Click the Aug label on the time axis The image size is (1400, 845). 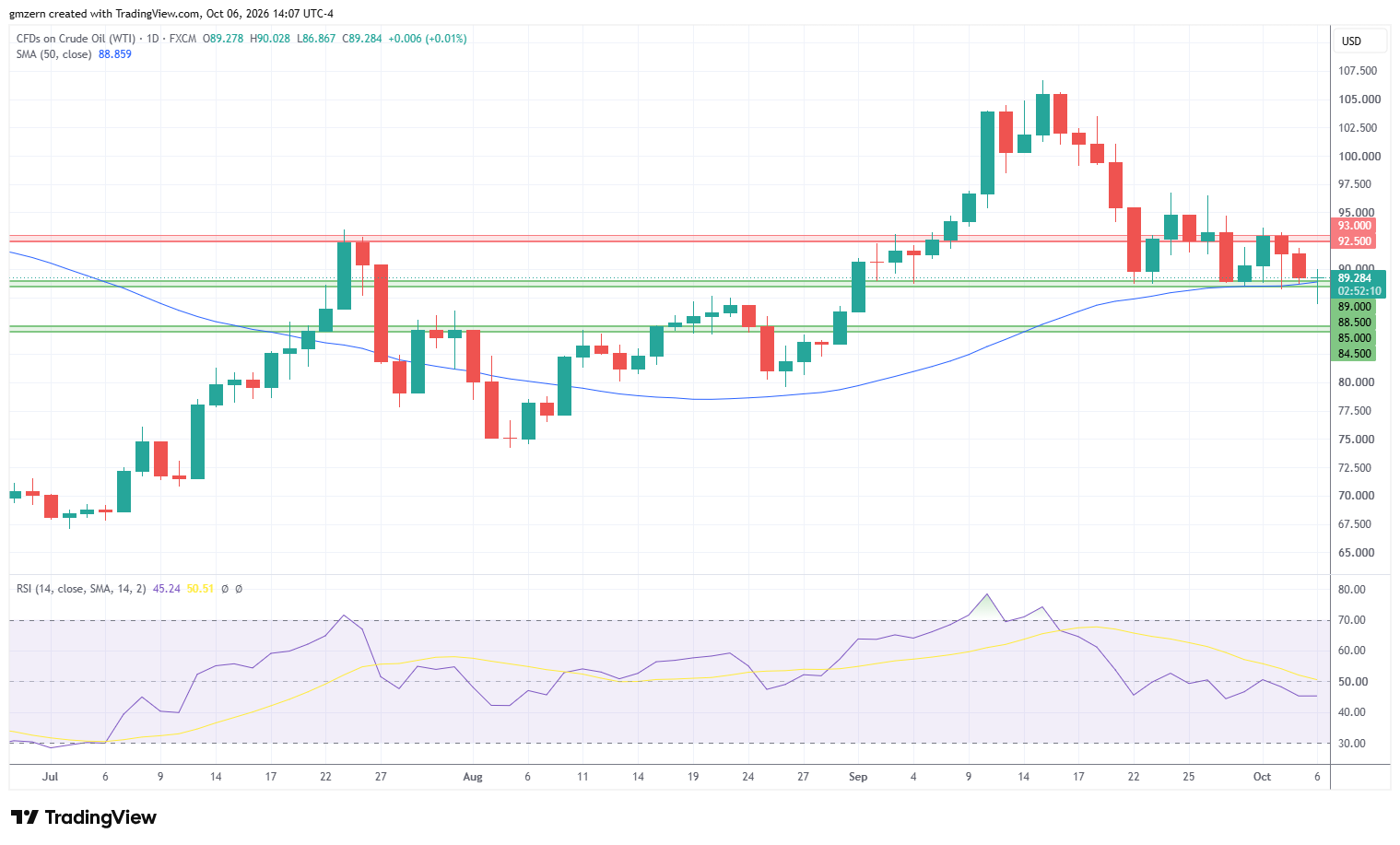pyautogui.click(x=473, y=777)
